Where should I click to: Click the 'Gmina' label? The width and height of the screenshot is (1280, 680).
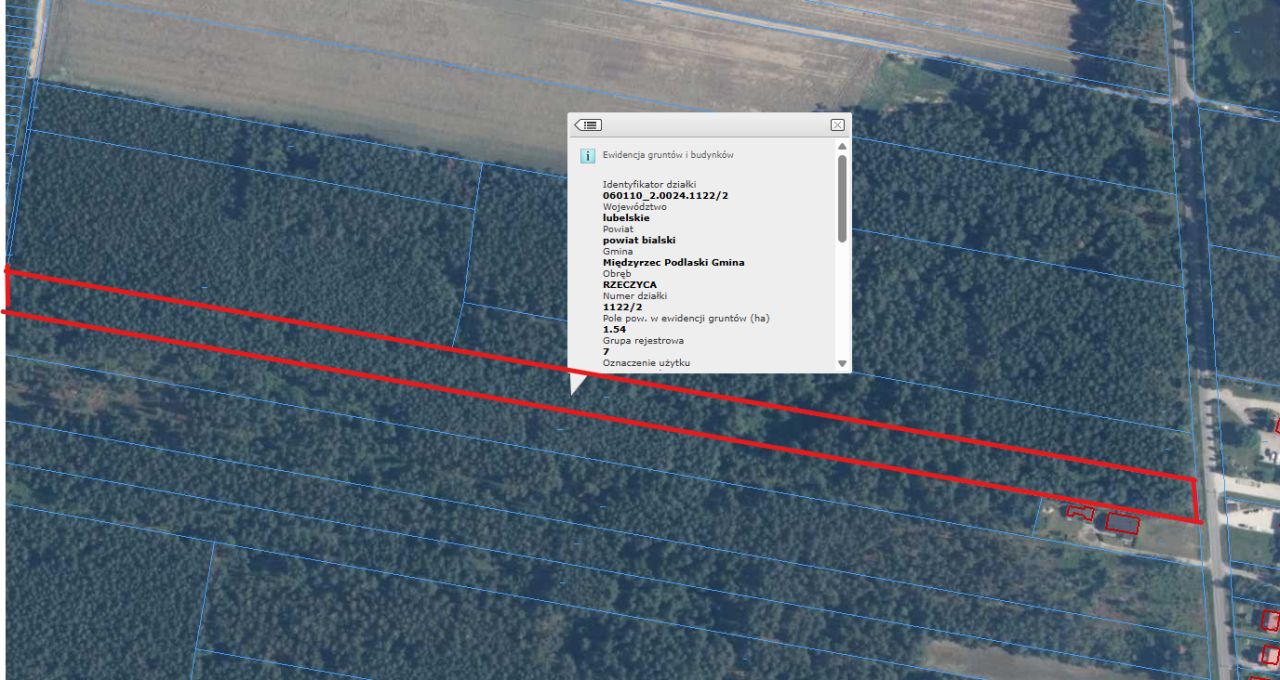(617, 251)
